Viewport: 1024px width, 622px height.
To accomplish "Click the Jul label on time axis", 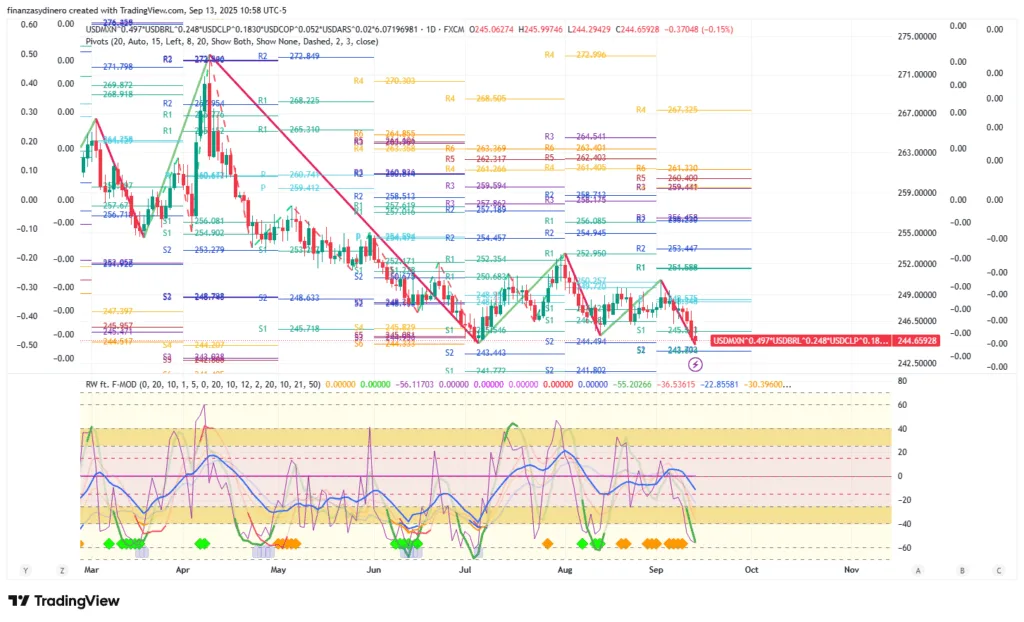I will 465,570.
